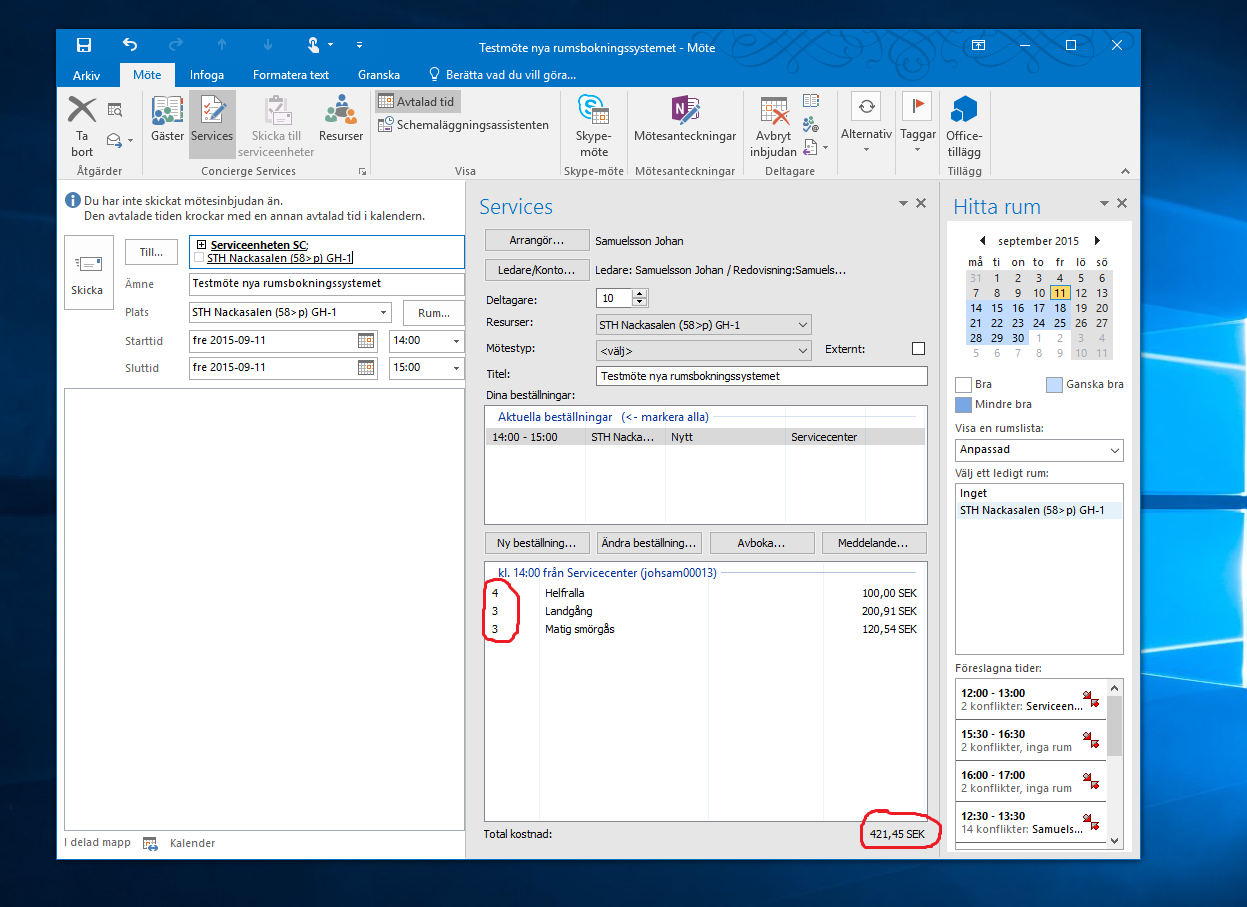This screenshot has height=907, width=1247.
Task: Open the Formatera text tab
Action: click(291, 75)
